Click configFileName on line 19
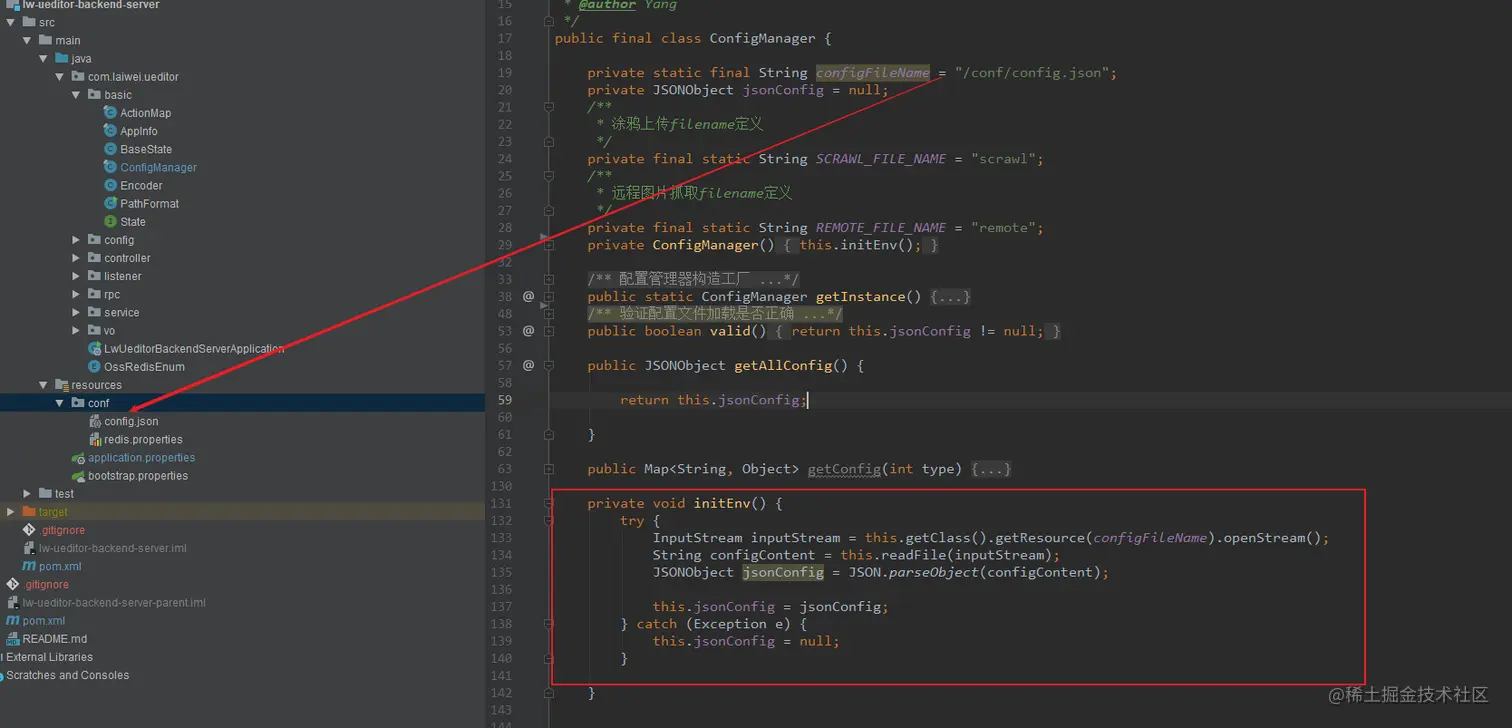Image resolution: width=1512 pixels, height=728 pixels. pyautogui.click(x=873, y=73)
